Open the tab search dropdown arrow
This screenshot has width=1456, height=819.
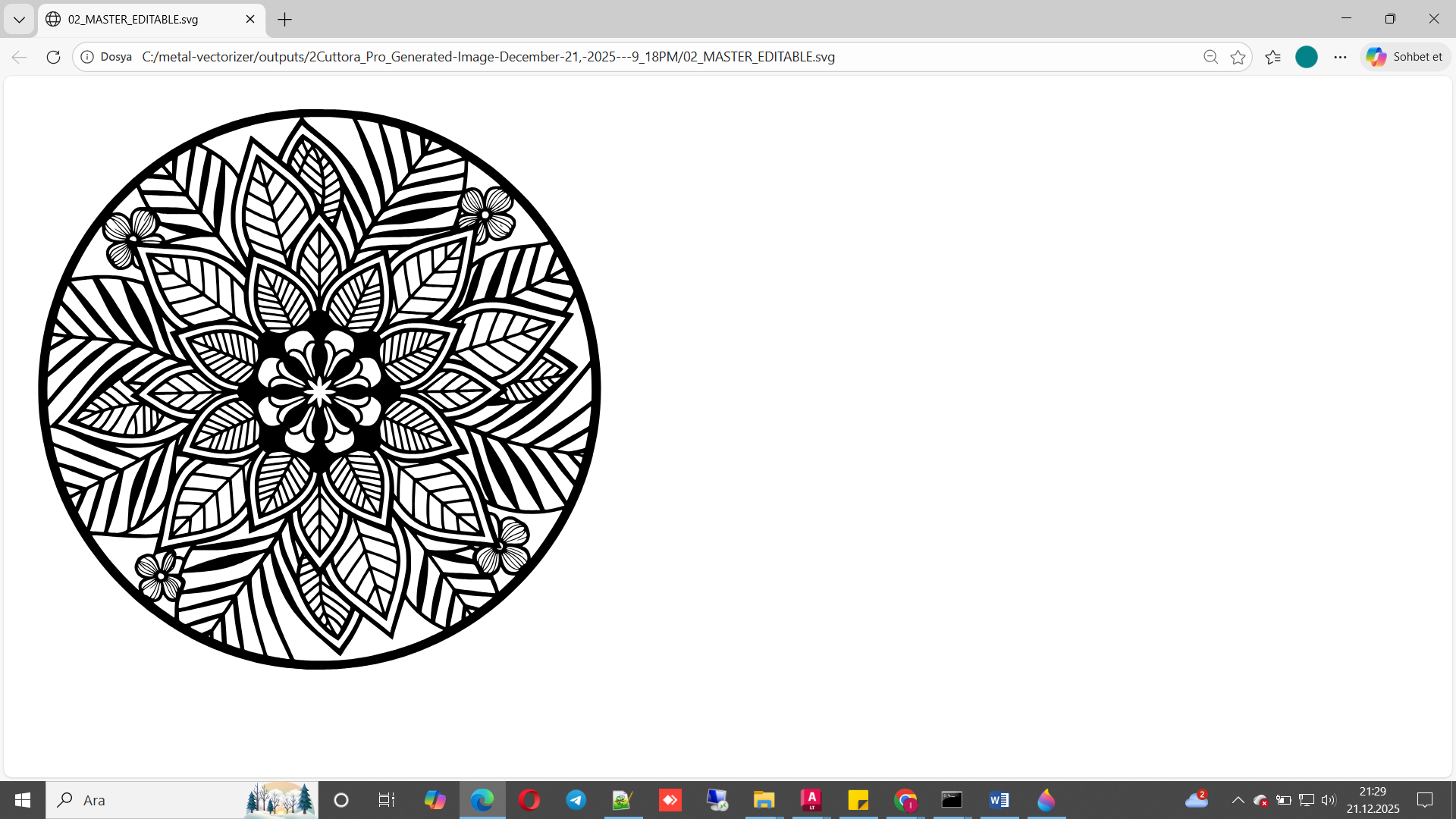(x=19, y=20)
